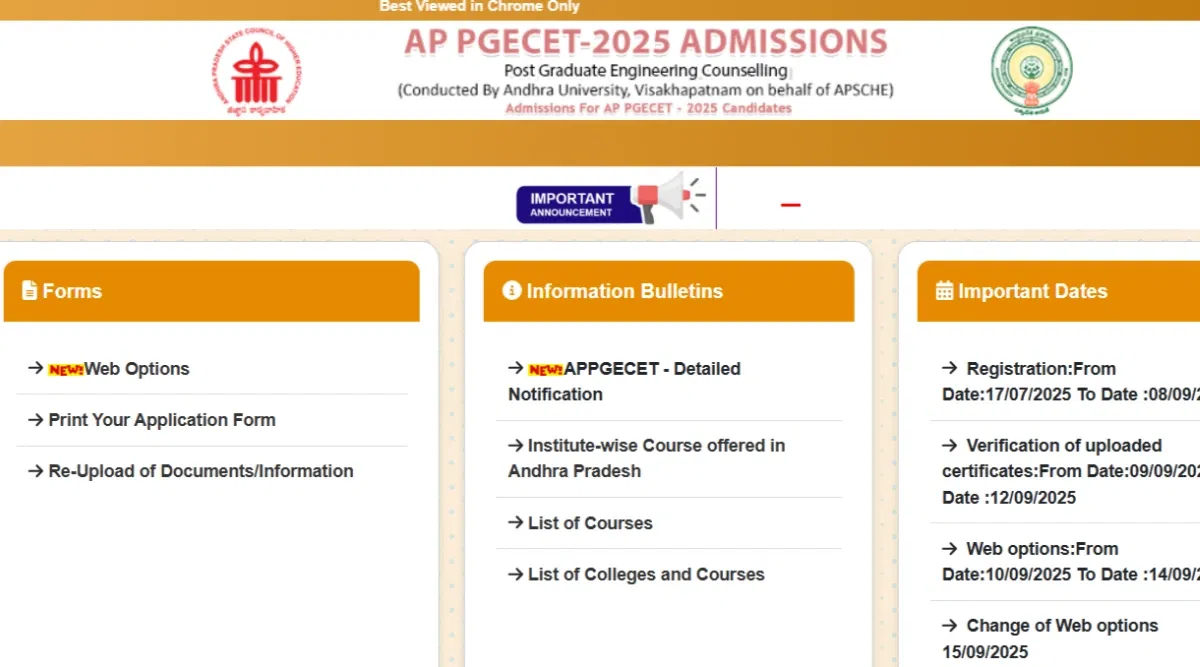This screenshot has height=667, width=1200.
Task: Click the AP PGECET-2025 ADMISSIONS title
Action: [x=646, y=42]
